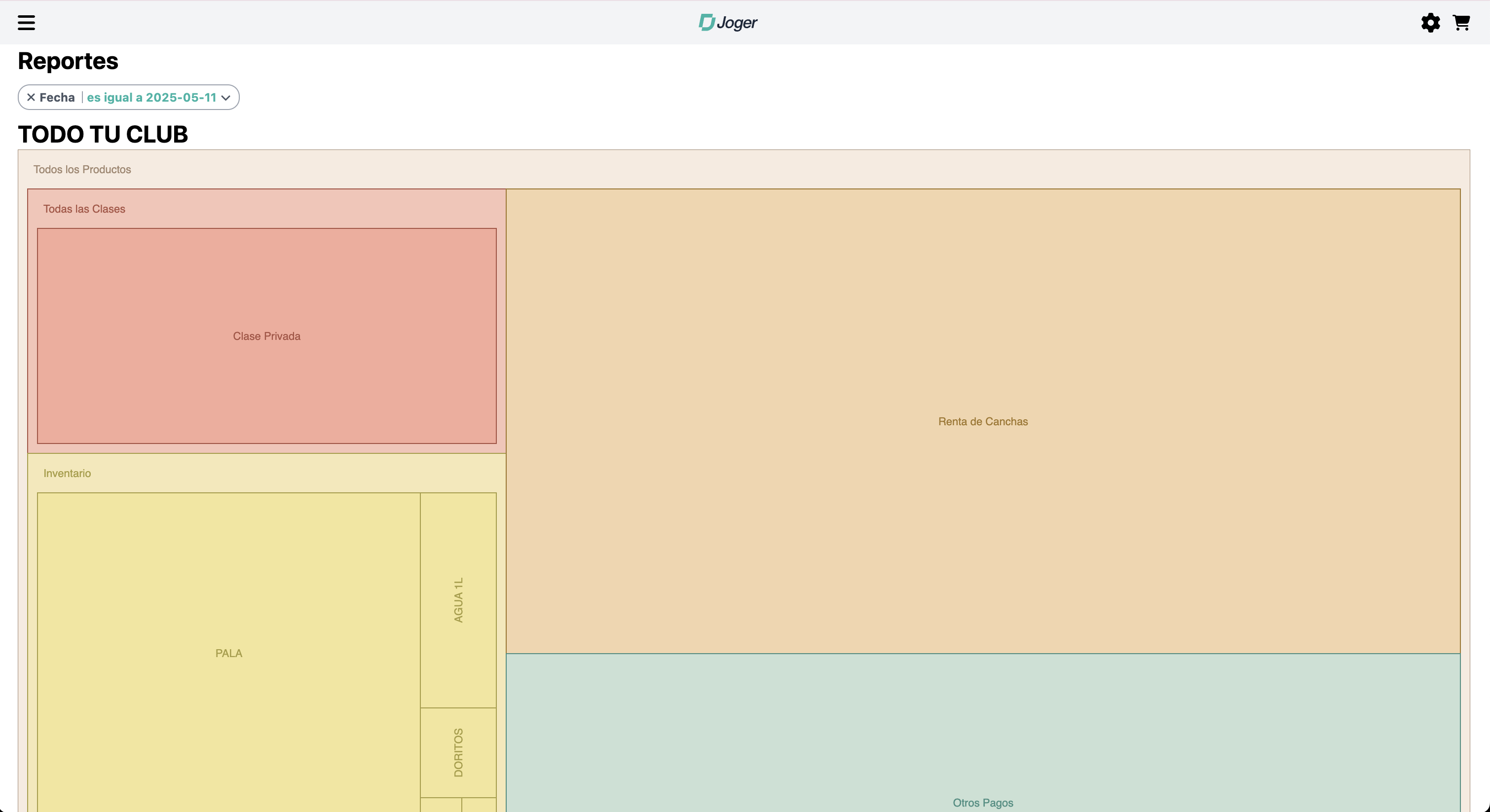Screen dimensions: 1490x812
Task: Select the Inventario group header
Action: (x=67, y=473)
